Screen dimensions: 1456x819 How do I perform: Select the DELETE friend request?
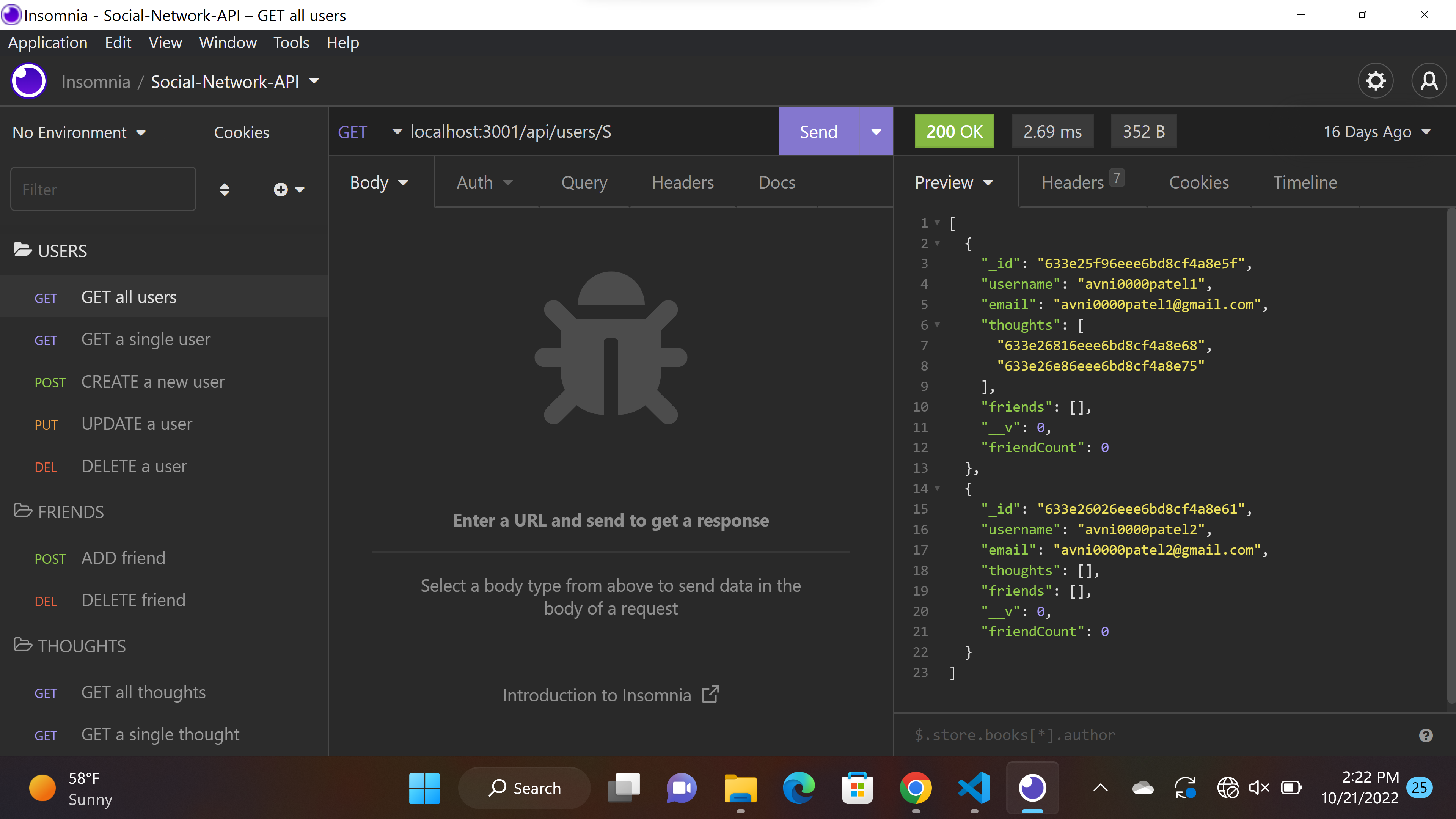point(164,600)
